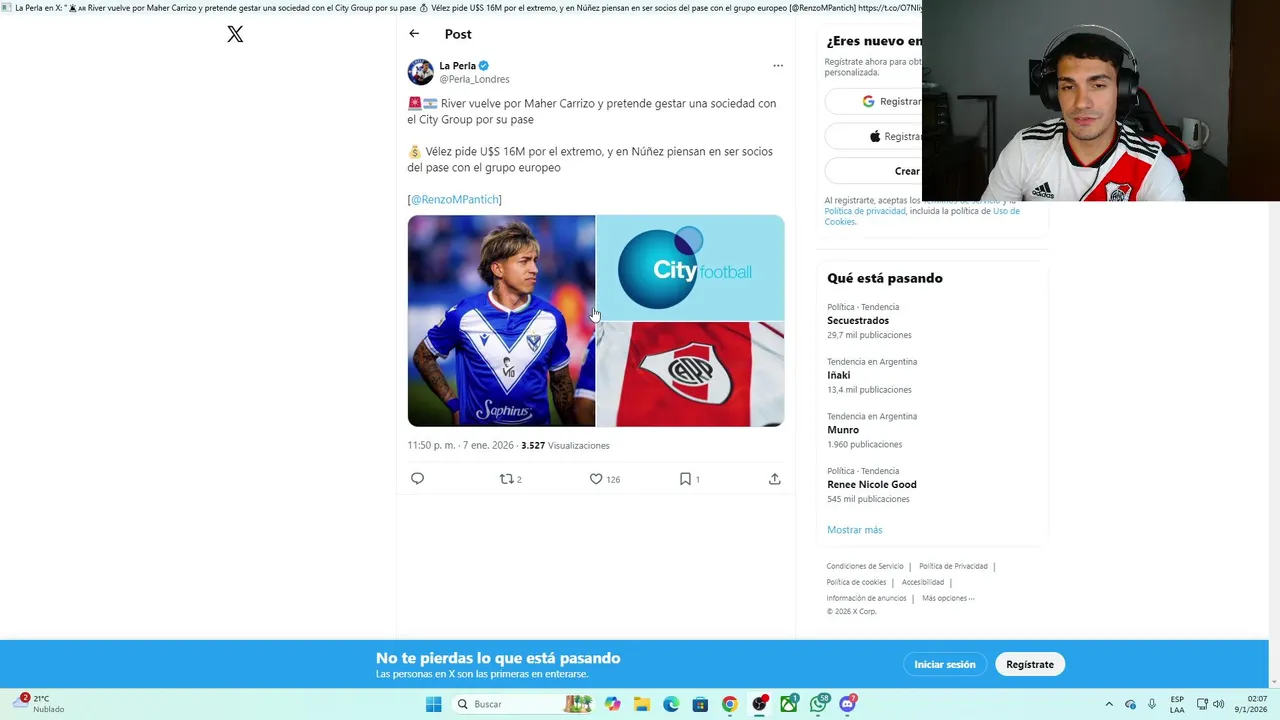Open WhatsApp from the taskbar

point(819,704)
